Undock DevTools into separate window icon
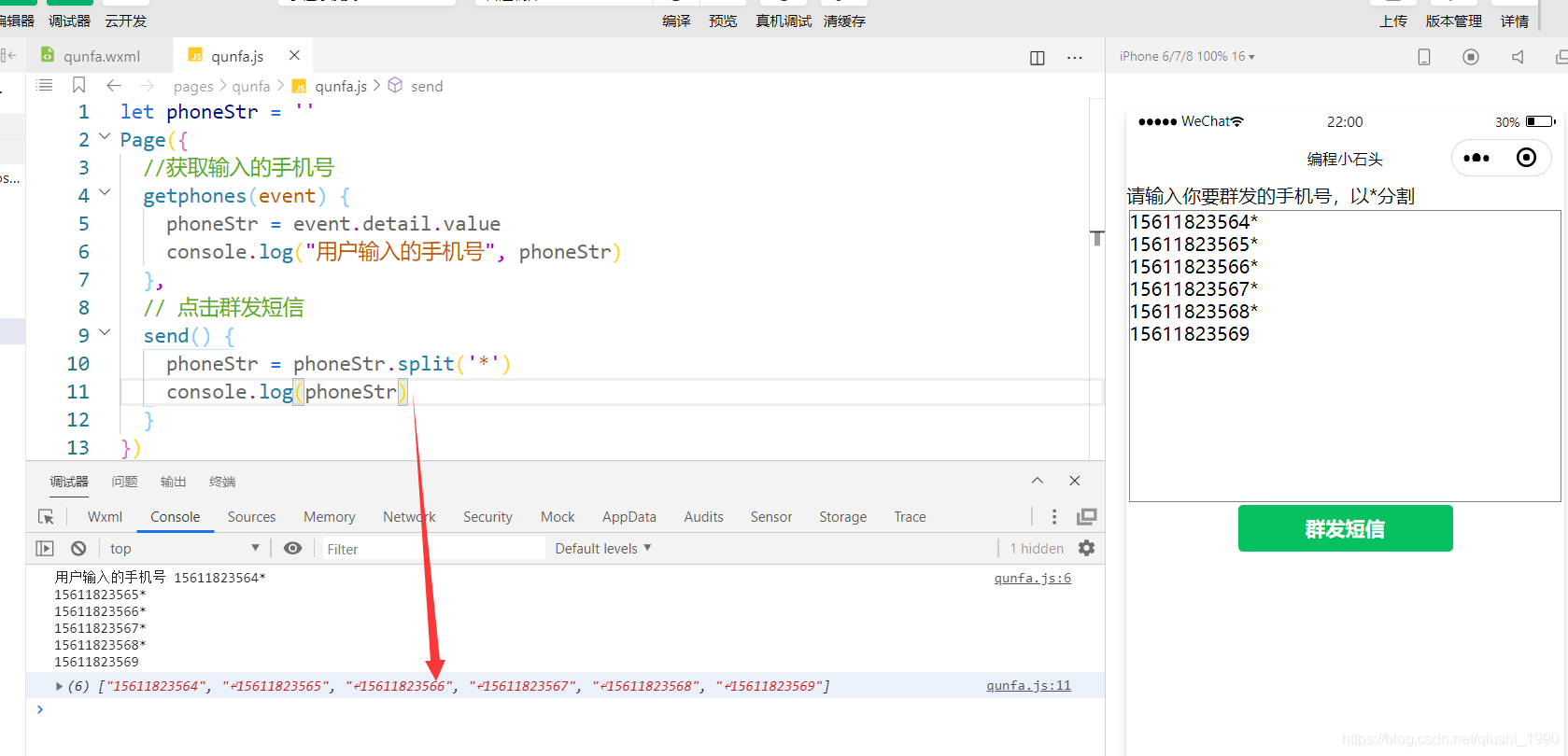The width and height of the screenshot is (1568, 756). coord(1086,516)
